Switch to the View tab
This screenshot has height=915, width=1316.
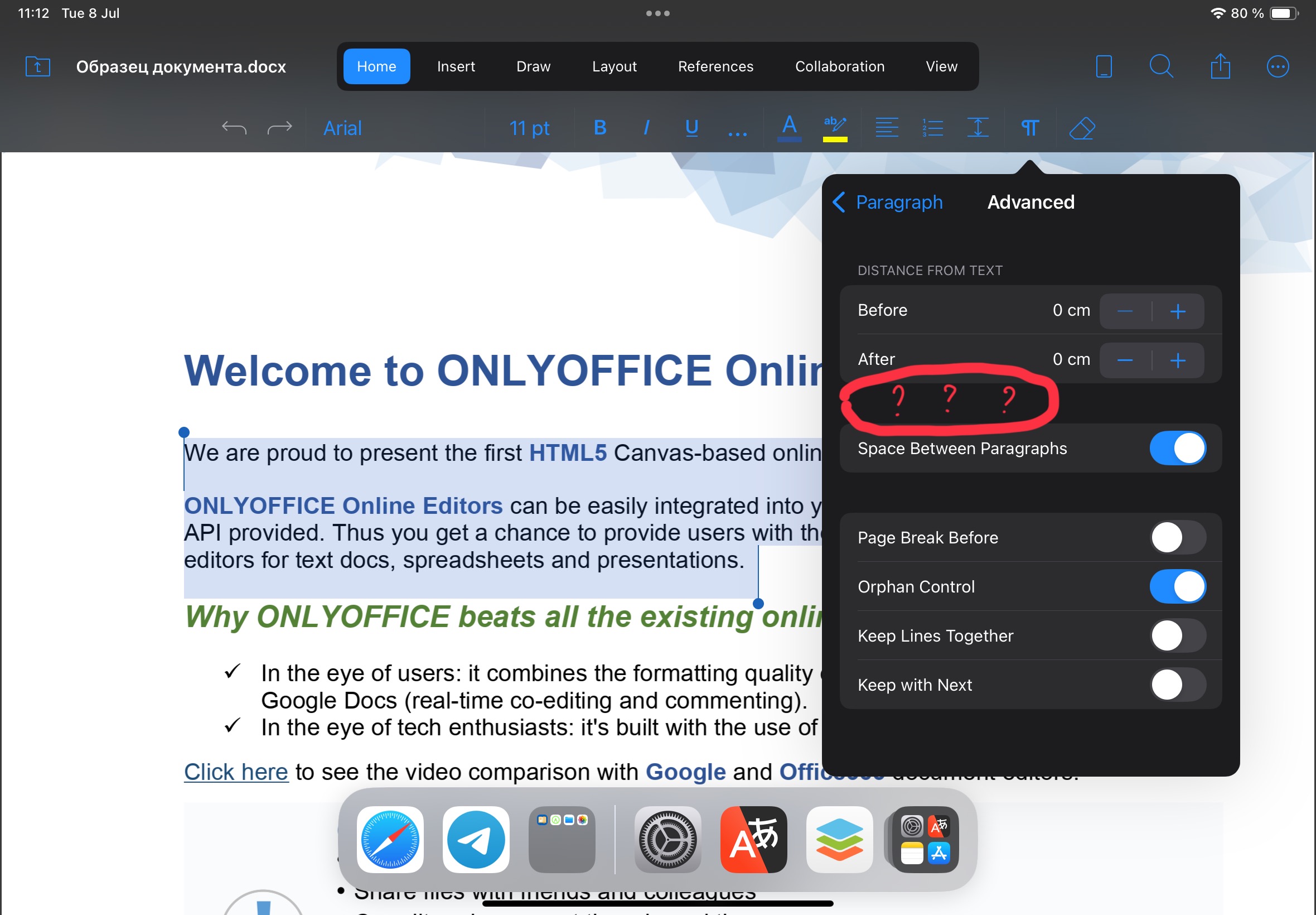pyautogui.click(x=941, y=66)
